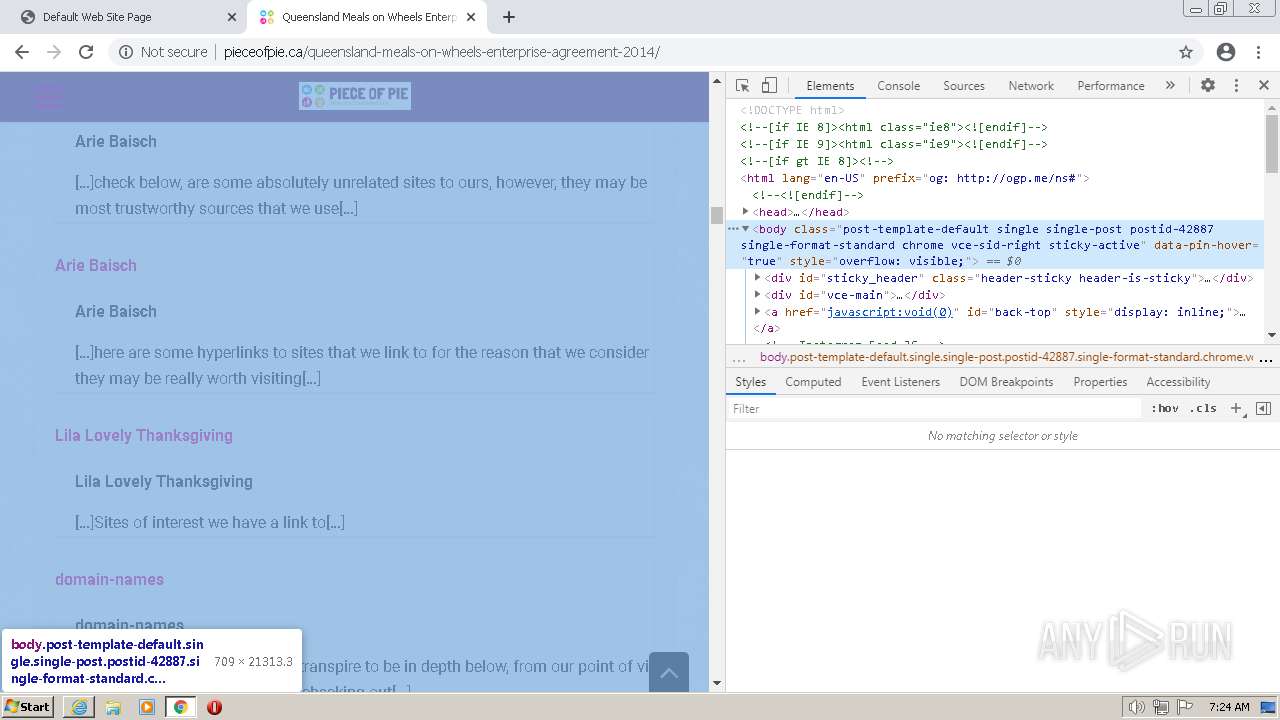Viewport: 1280px width, 720px height.
Task: Open the Event Listeners tab
Action: coord(900,382)
